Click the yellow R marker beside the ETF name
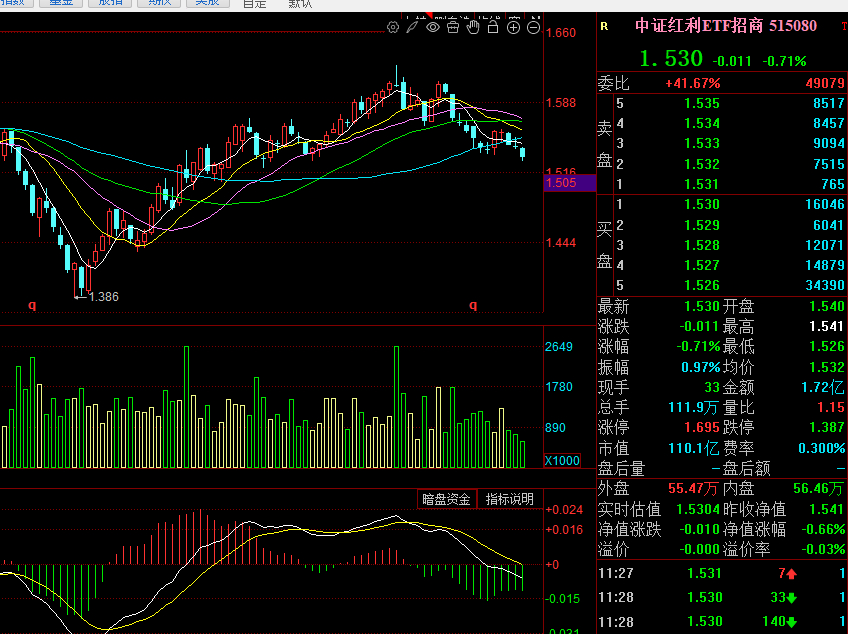 (x=605, y=27)
